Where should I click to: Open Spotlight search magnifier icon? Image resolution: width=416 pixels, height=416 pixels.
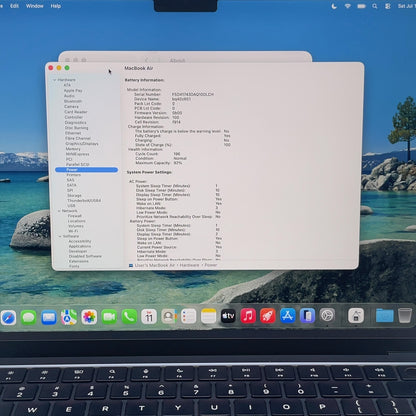click(375, 6)
